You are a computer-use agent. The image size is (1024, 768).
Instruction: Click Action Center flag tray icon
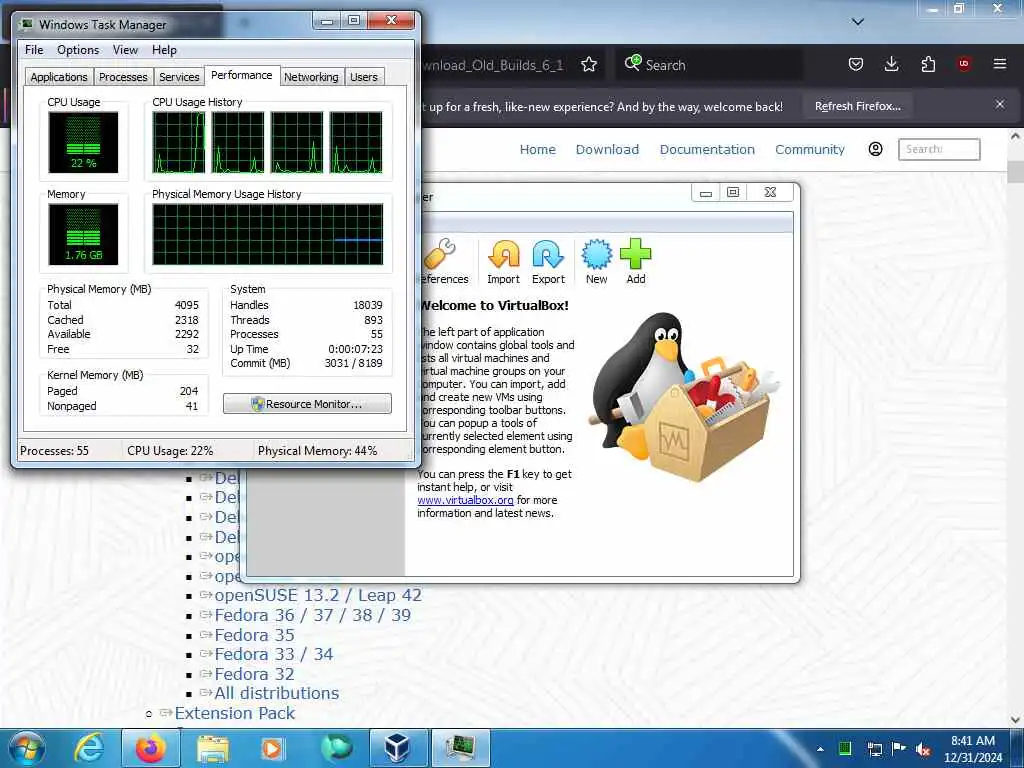899,748
